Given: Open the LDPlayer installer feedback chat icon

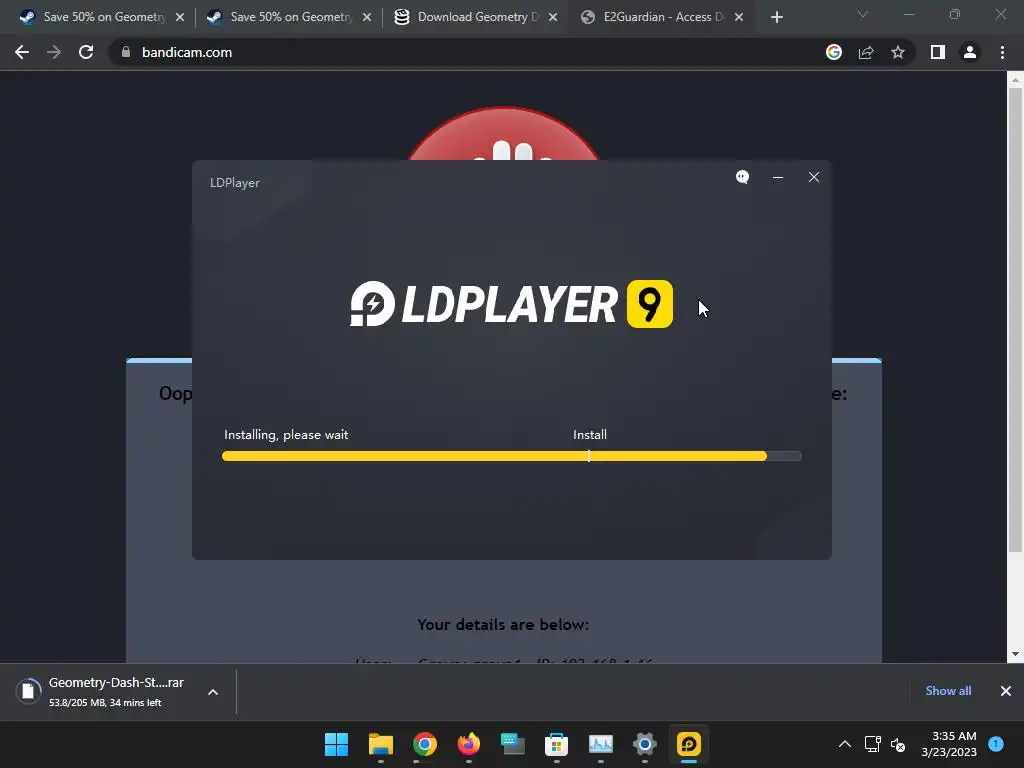Looking at the screenshot, I should point(743,177).
